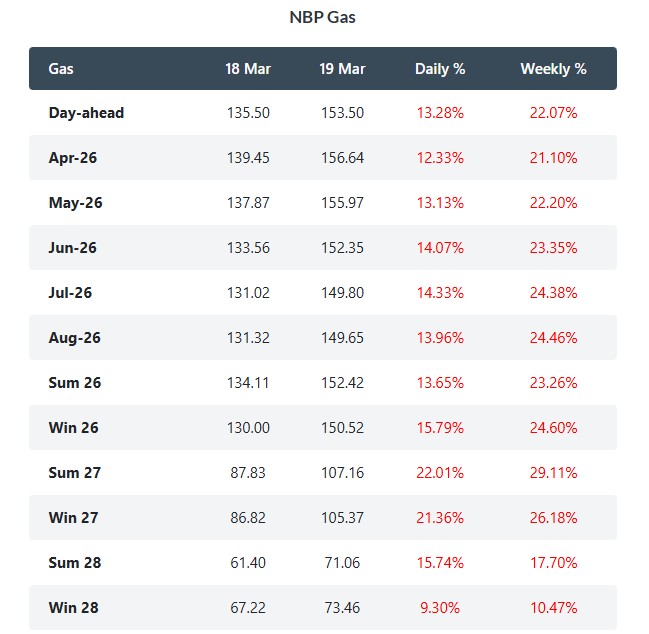
Task: Click the Win 26 18 Mar price 130.00
Action: click(x=248, y=428)
